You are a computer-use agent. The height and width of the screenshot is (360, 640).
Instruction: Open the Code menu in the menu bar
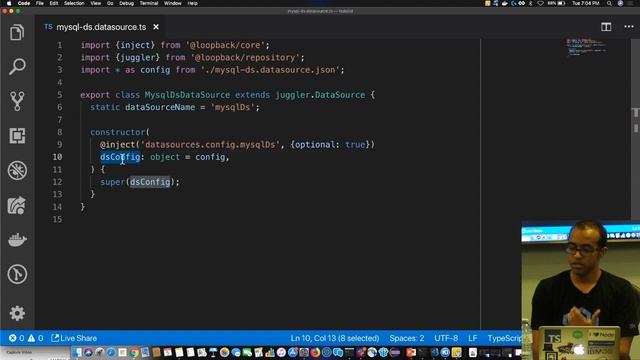coord(24,3)
